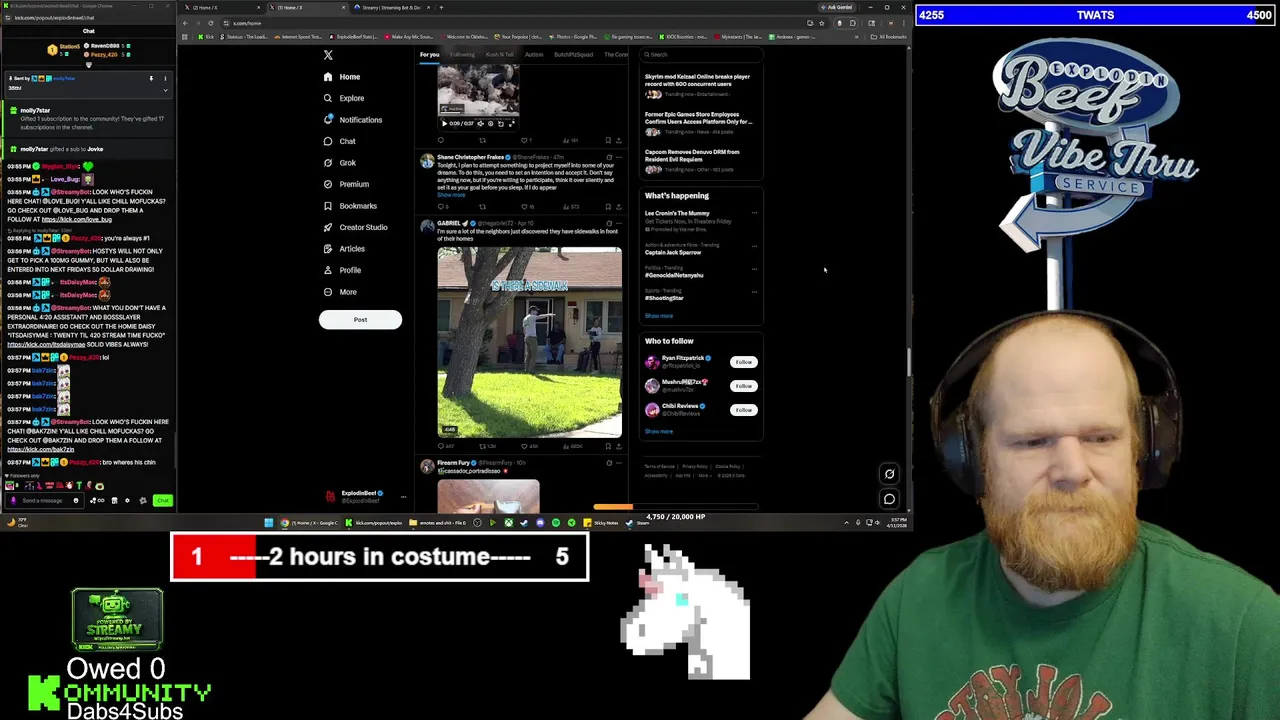Open a new browser tab
The width and height of the screenshot is (1280, 720).
(x=441, y=8)
